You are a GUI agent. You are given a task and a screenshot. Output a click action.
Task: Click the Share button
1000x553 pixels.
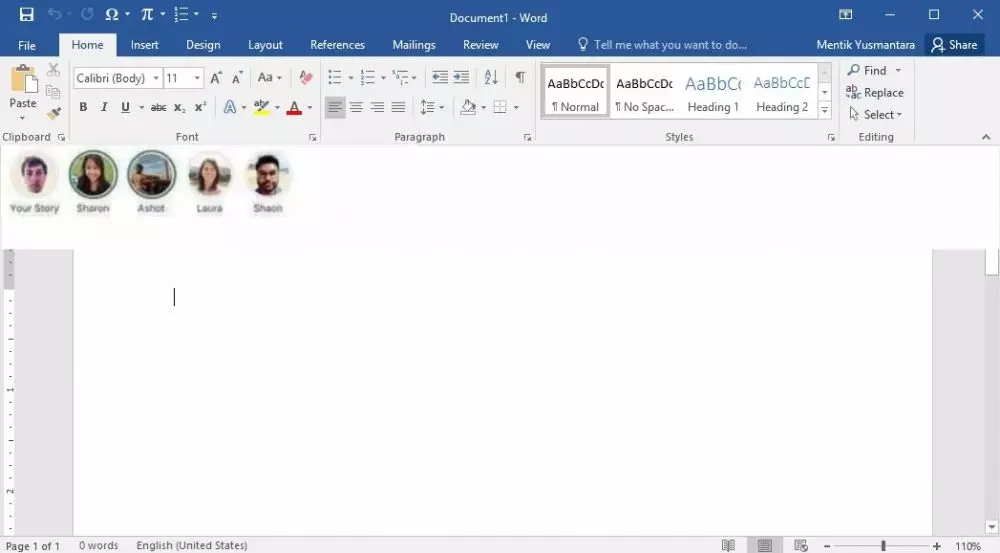click(x=953, y=45)
